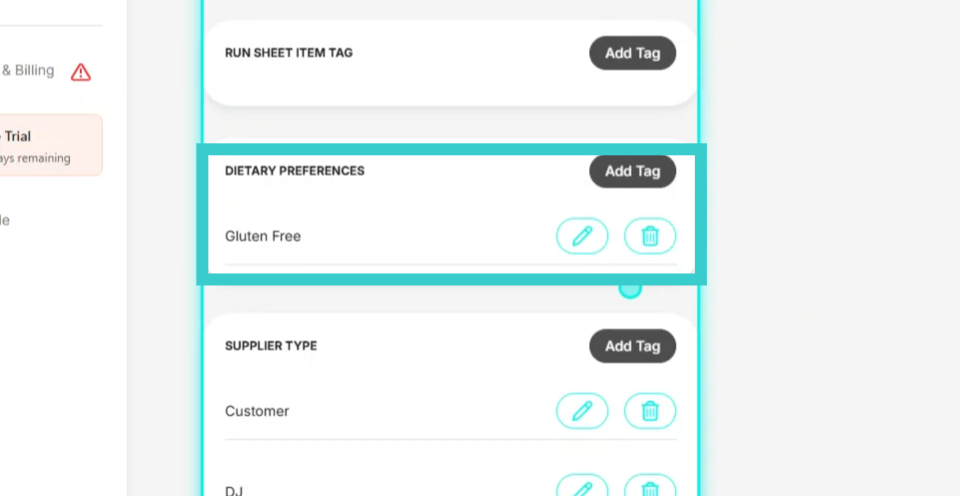Select the DJ tag name
Viewport: 960px width, 496px height.
[x=234, y=490]
